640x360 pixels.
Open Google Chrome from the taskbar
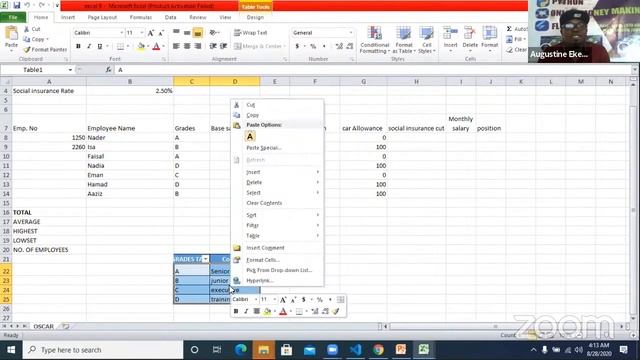tap(378, 350)
